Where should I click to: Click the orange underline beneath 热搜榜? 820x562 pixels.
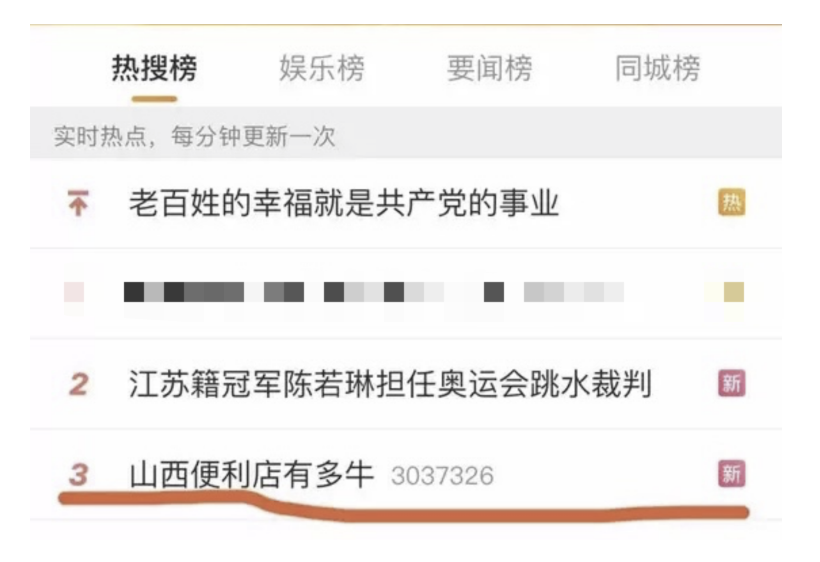(154, 99)
